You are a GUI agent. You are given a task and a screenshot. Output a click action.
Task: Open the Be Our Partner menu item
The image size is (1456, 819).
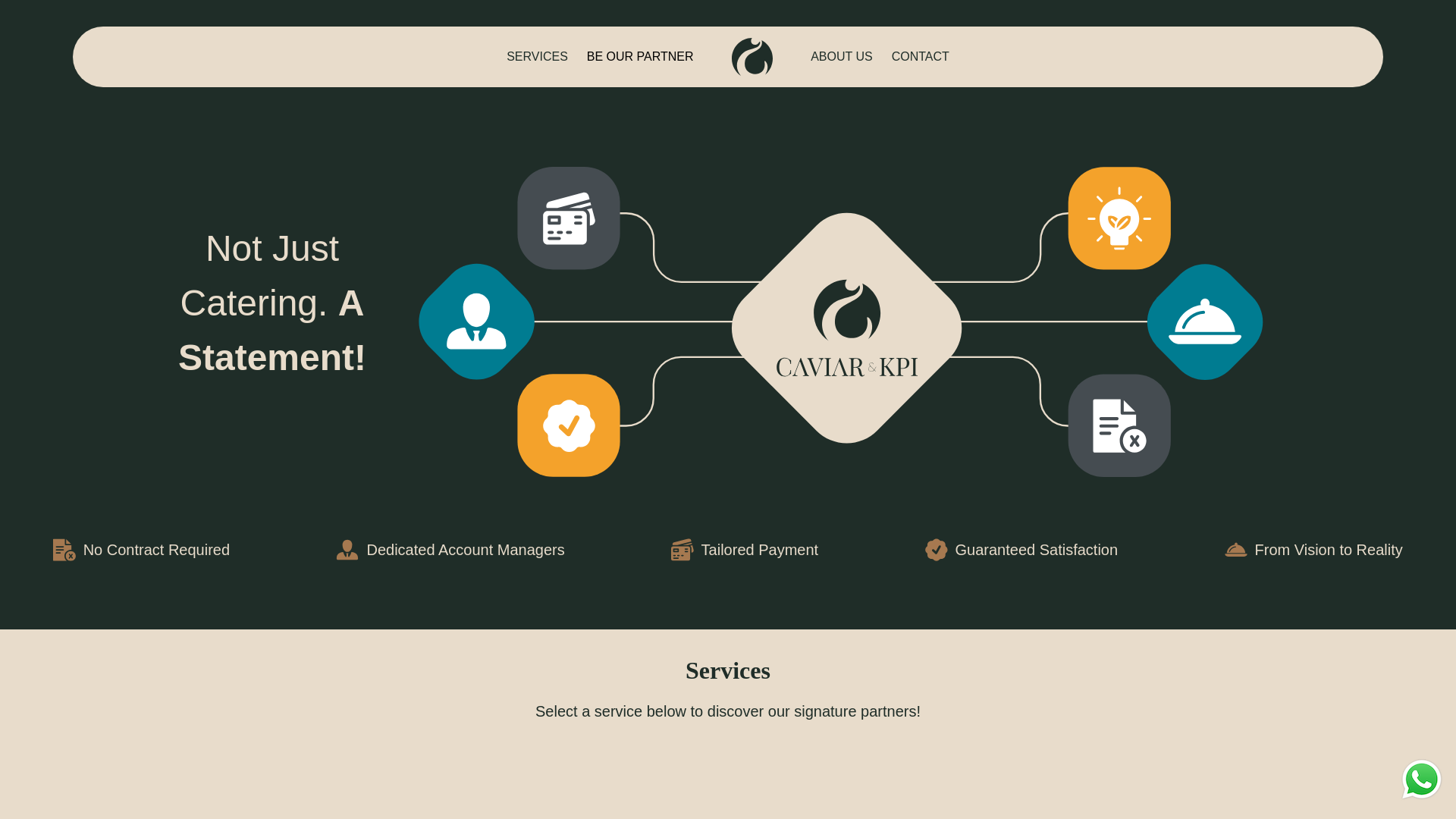[x=640, y=57]
